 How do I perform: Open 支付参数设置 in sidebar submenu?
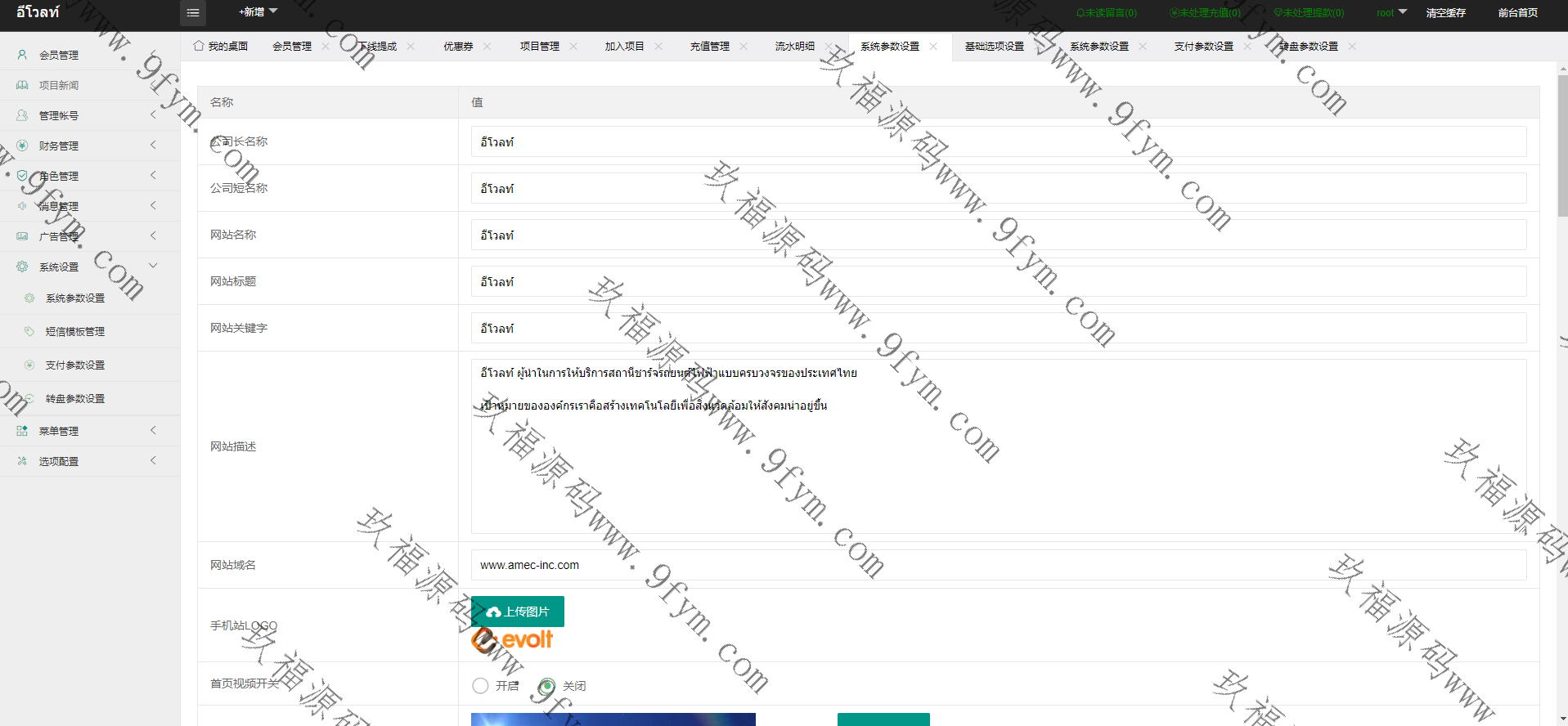point(75,365)
